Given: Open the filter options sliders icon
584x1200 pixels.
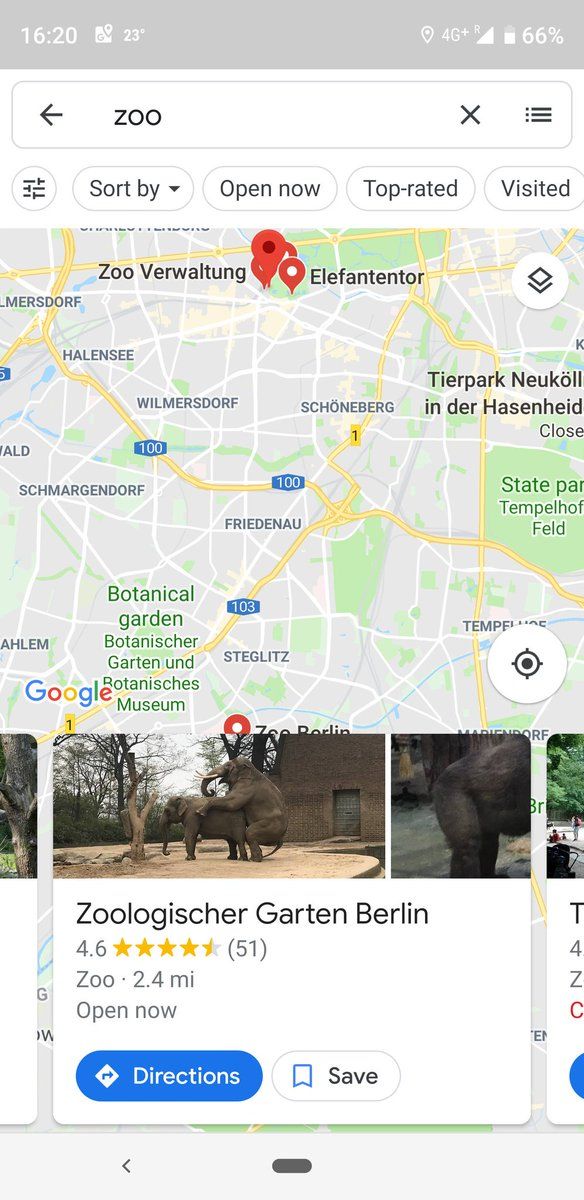Looking at the screenshot, I should click(x=34, y=188).
